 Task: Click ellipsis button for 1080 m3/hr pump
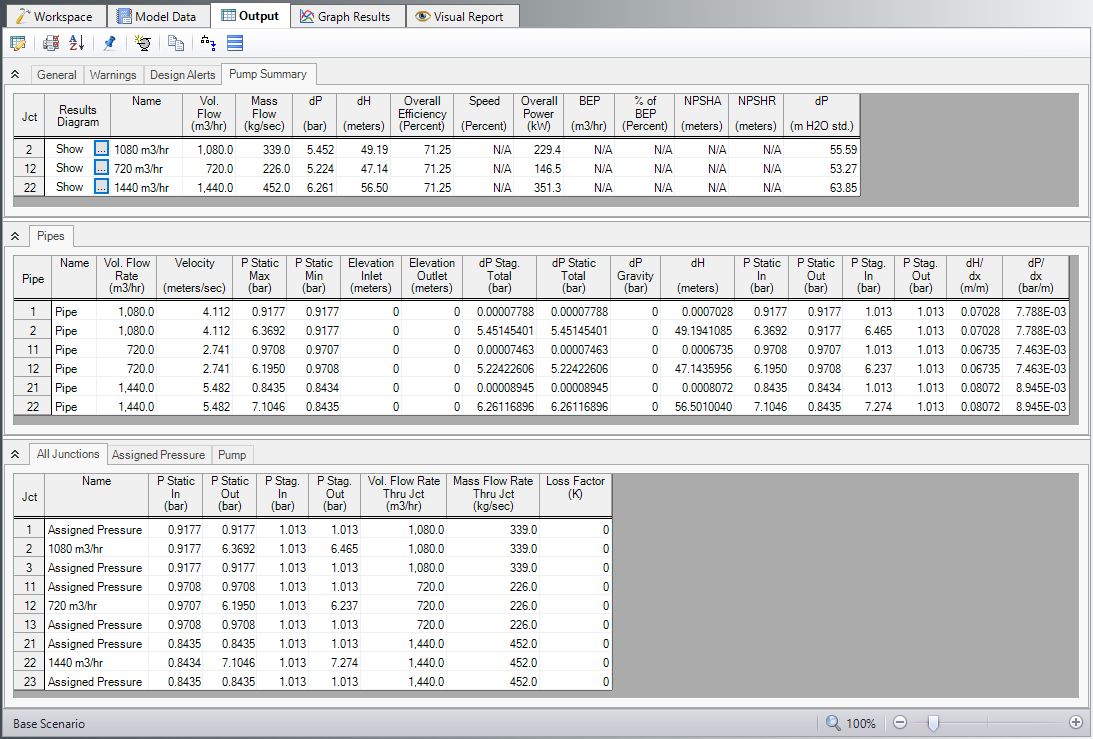pyautogui.click(x=100, y=149)
